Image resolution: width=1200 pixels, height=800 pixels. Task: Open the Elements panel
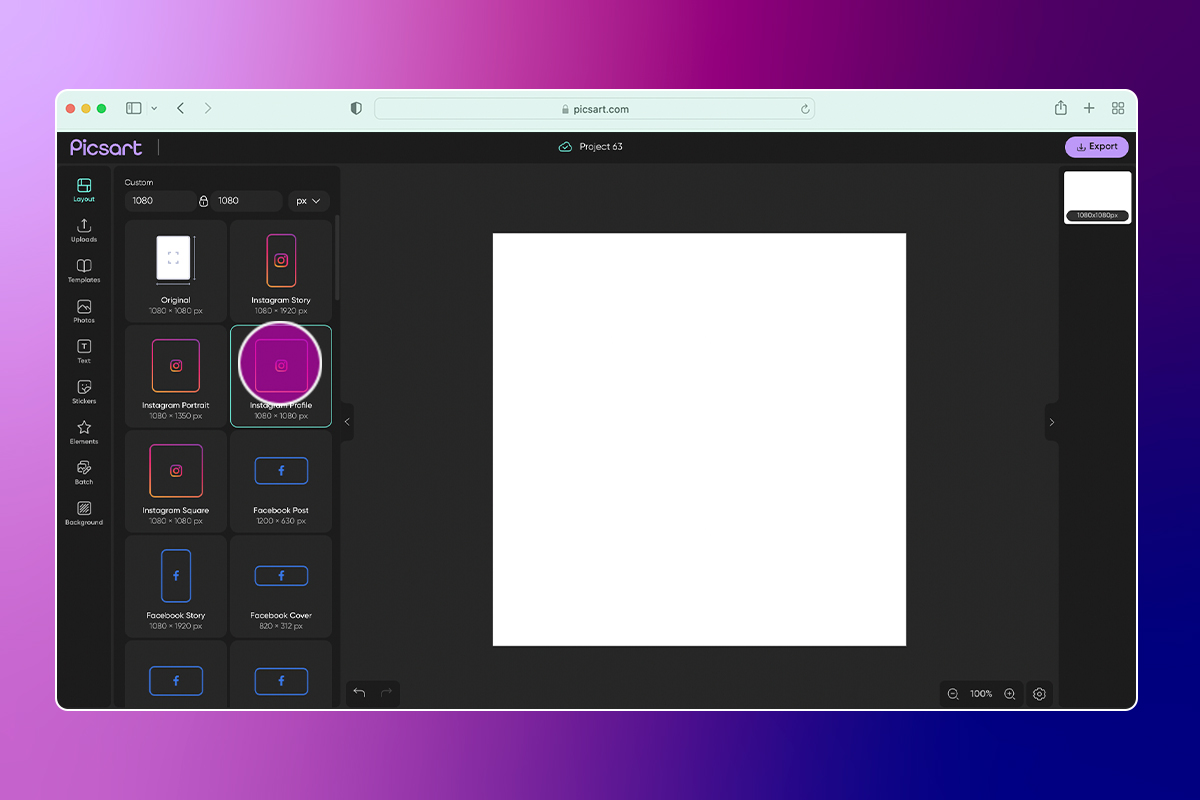coord(84,432)
